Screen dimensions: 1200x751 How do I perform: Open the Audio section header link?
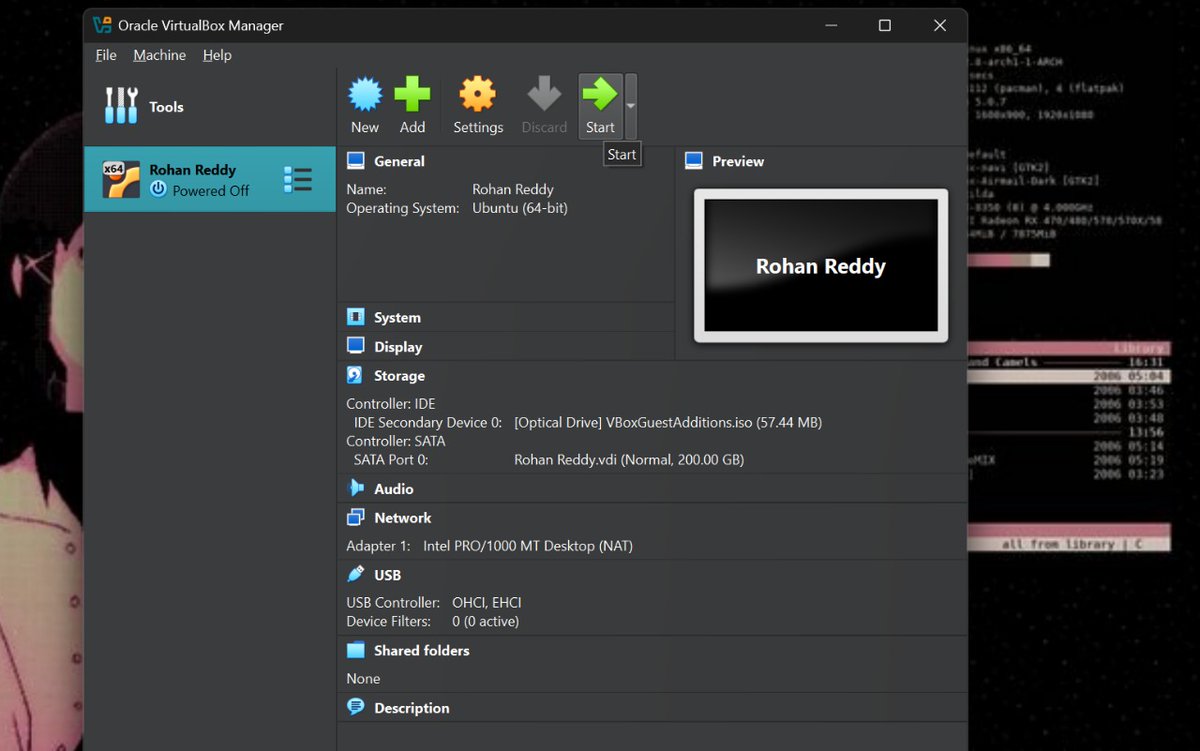tap(393, 489)
